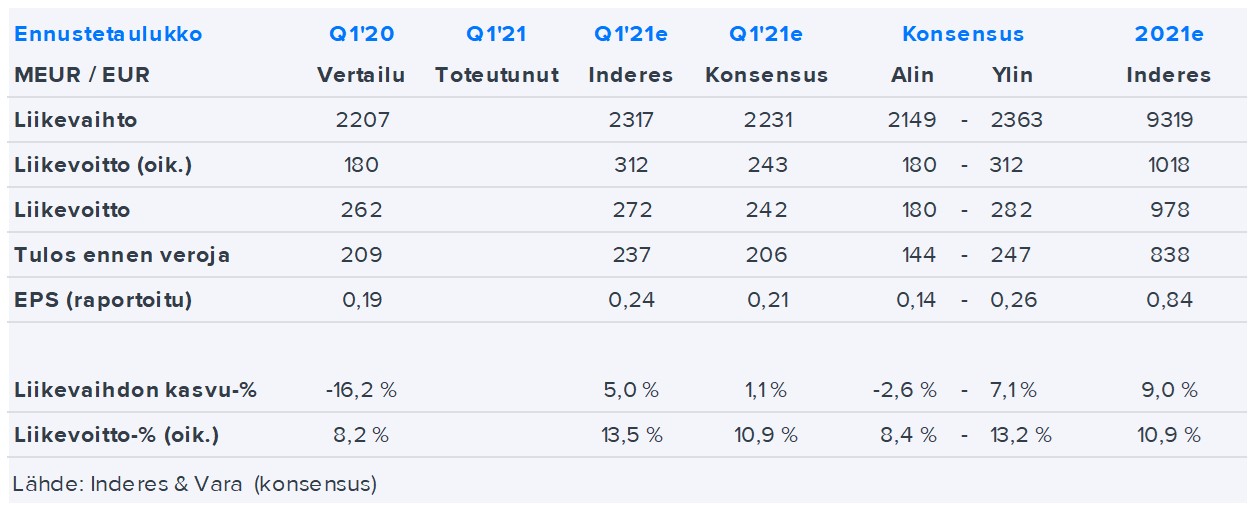Click the consensus EPS value 0,21
The image size is (1260, 510).
point(767,300)
